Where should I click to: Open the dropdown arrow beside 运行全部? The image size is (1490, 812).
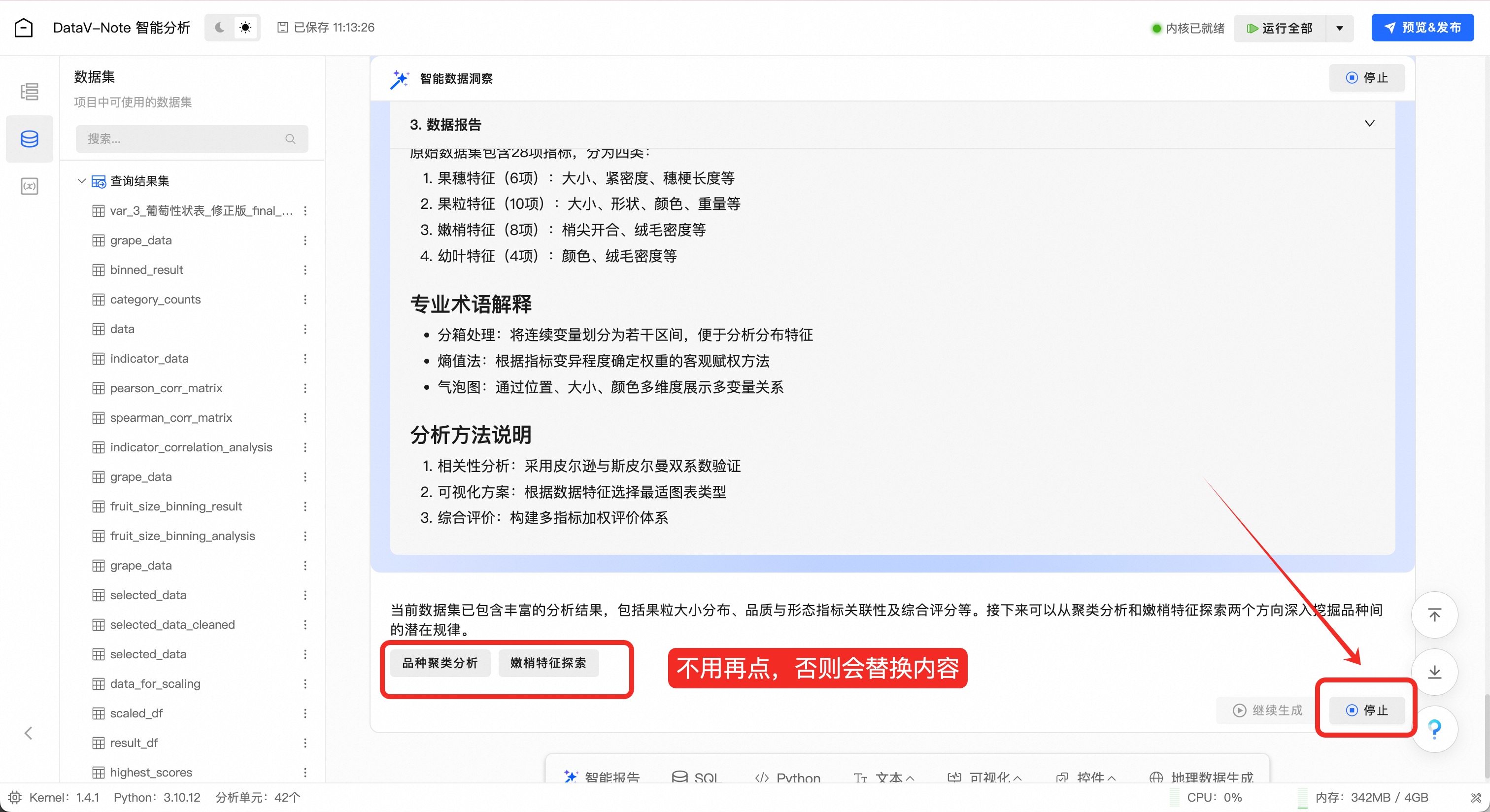point(1340,29)
